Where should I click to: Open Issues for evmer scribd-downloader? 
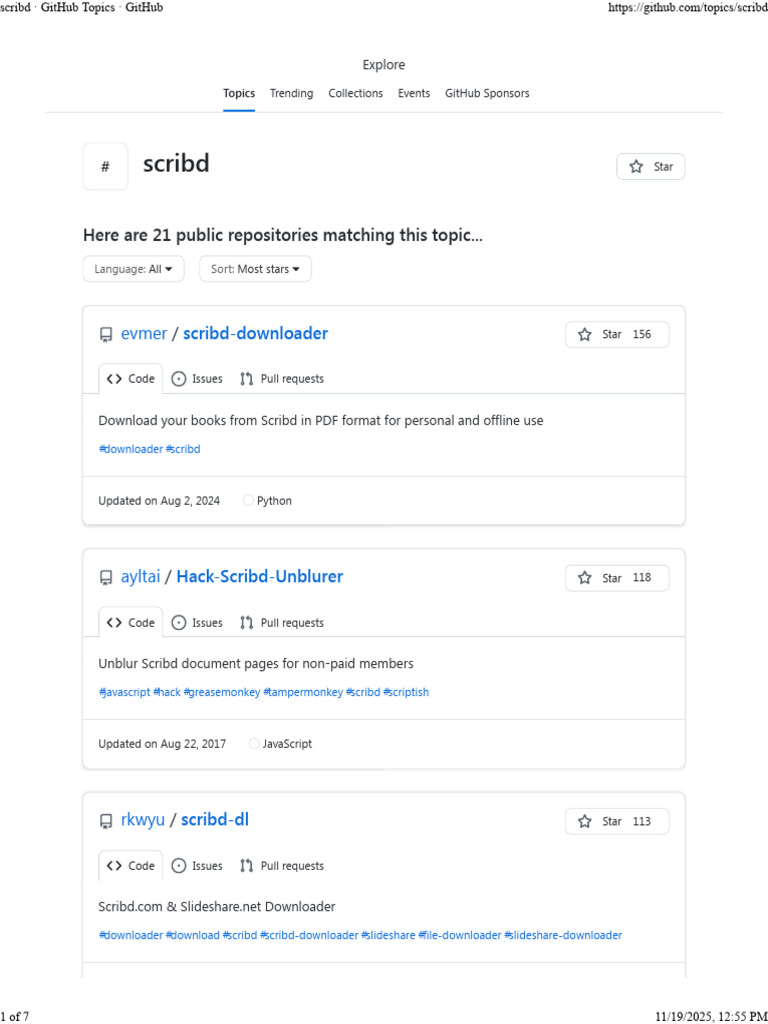point(197,379)
